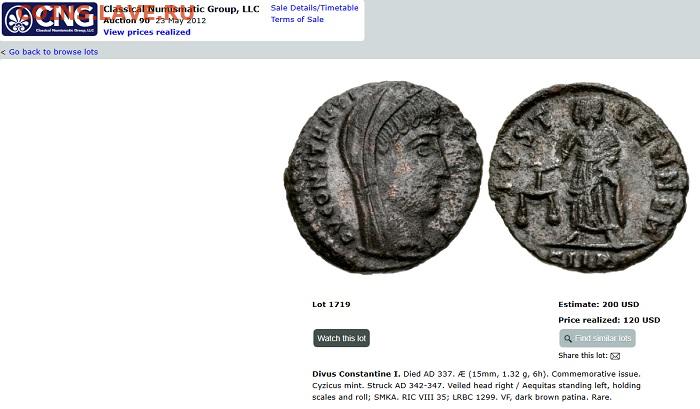Screen dimensions: 700x409
Task: Click the Price realized: 120 USD text
Action: 609,320
